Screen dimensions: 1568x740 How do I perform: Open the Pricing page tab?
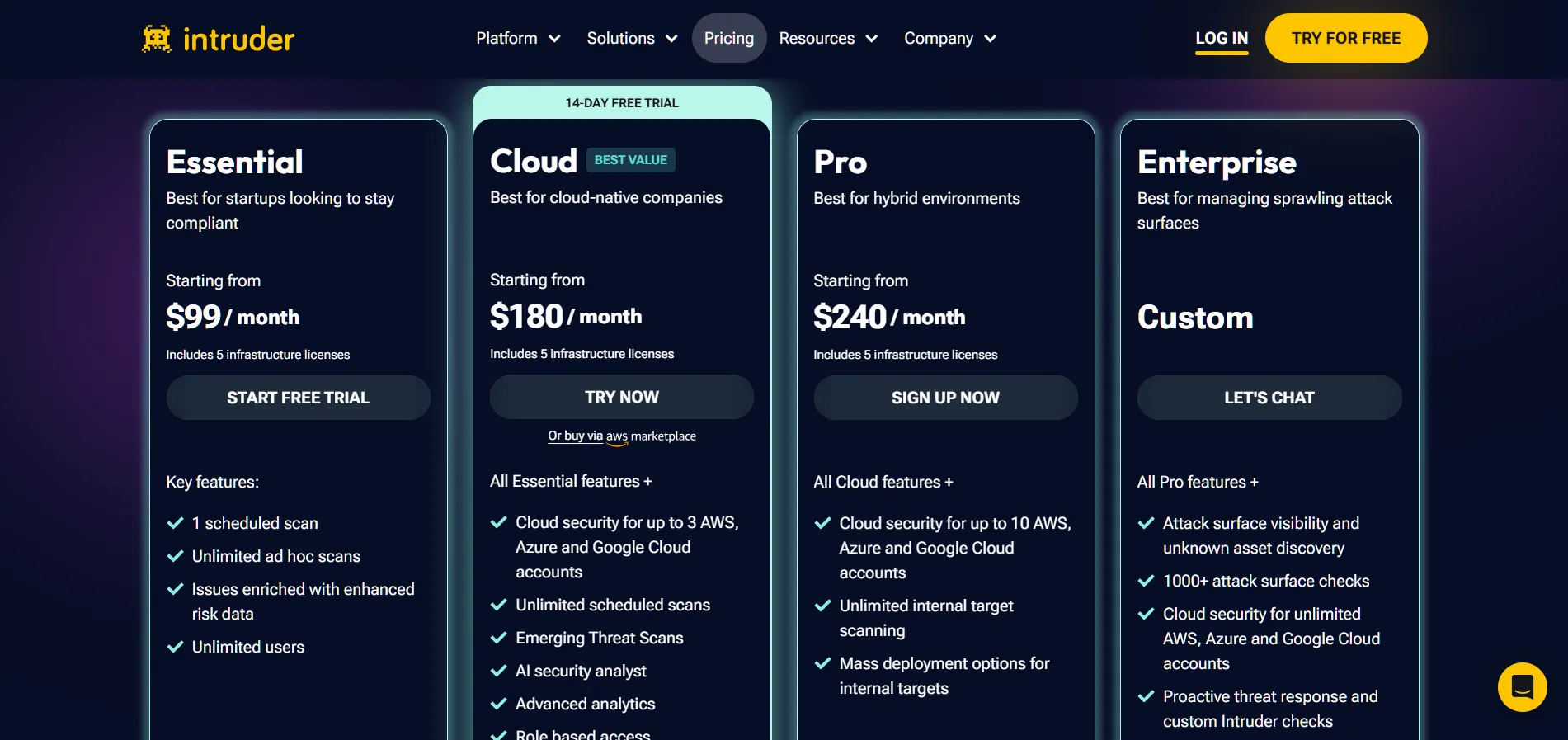[729, 38]
